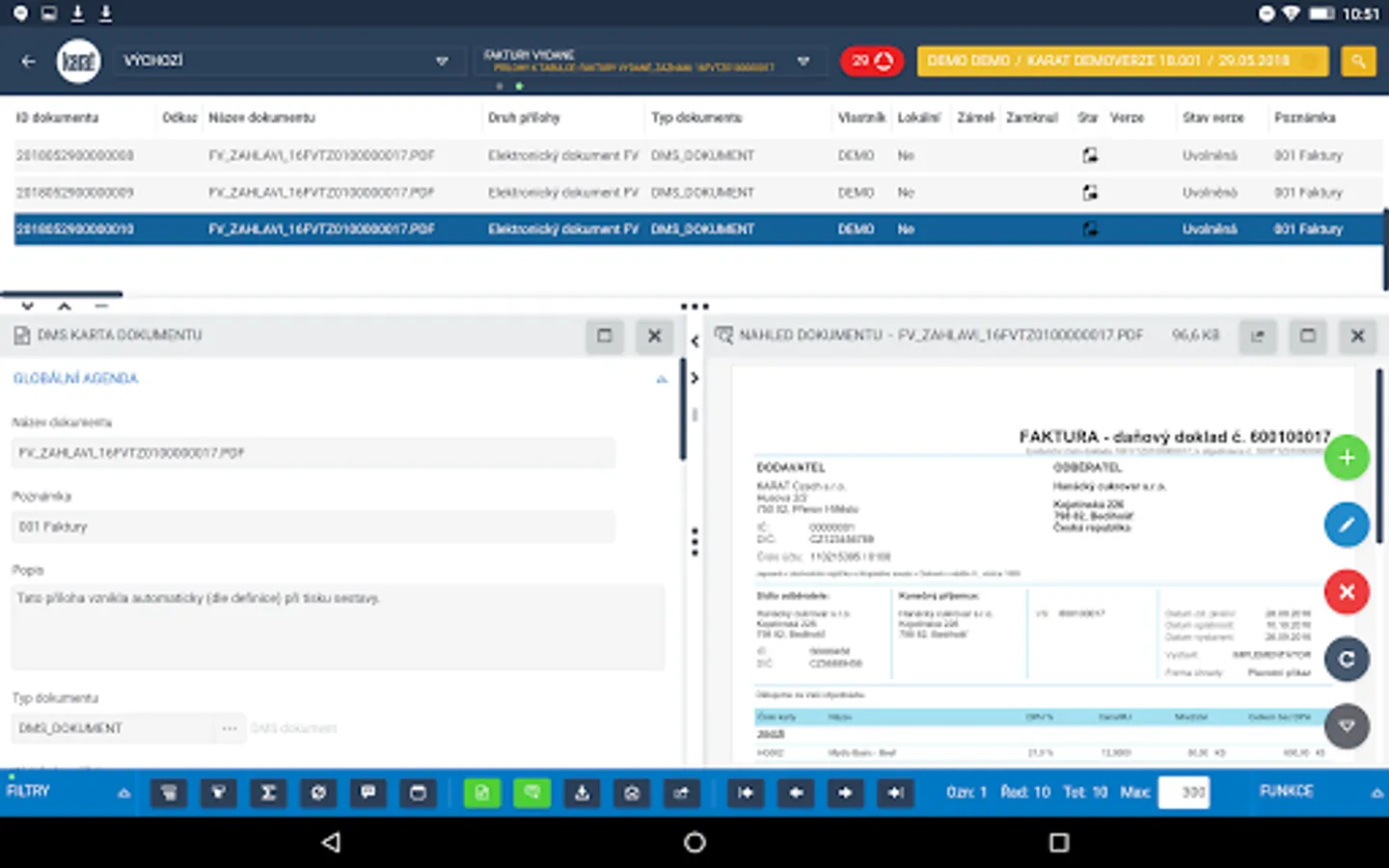Export document using the share icon in preview header

(x=1257, y=336)
